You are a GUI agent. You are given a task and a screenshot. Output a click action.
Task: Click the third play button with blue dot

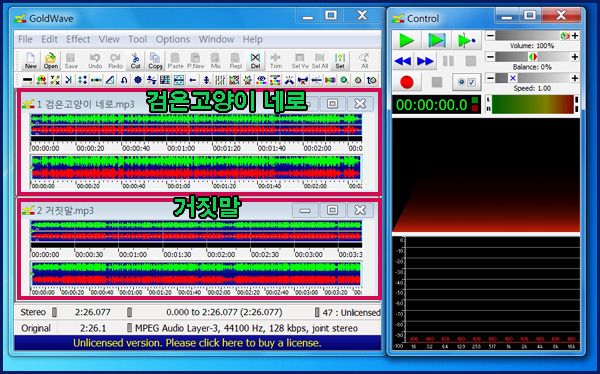click(x=466, y=40)
